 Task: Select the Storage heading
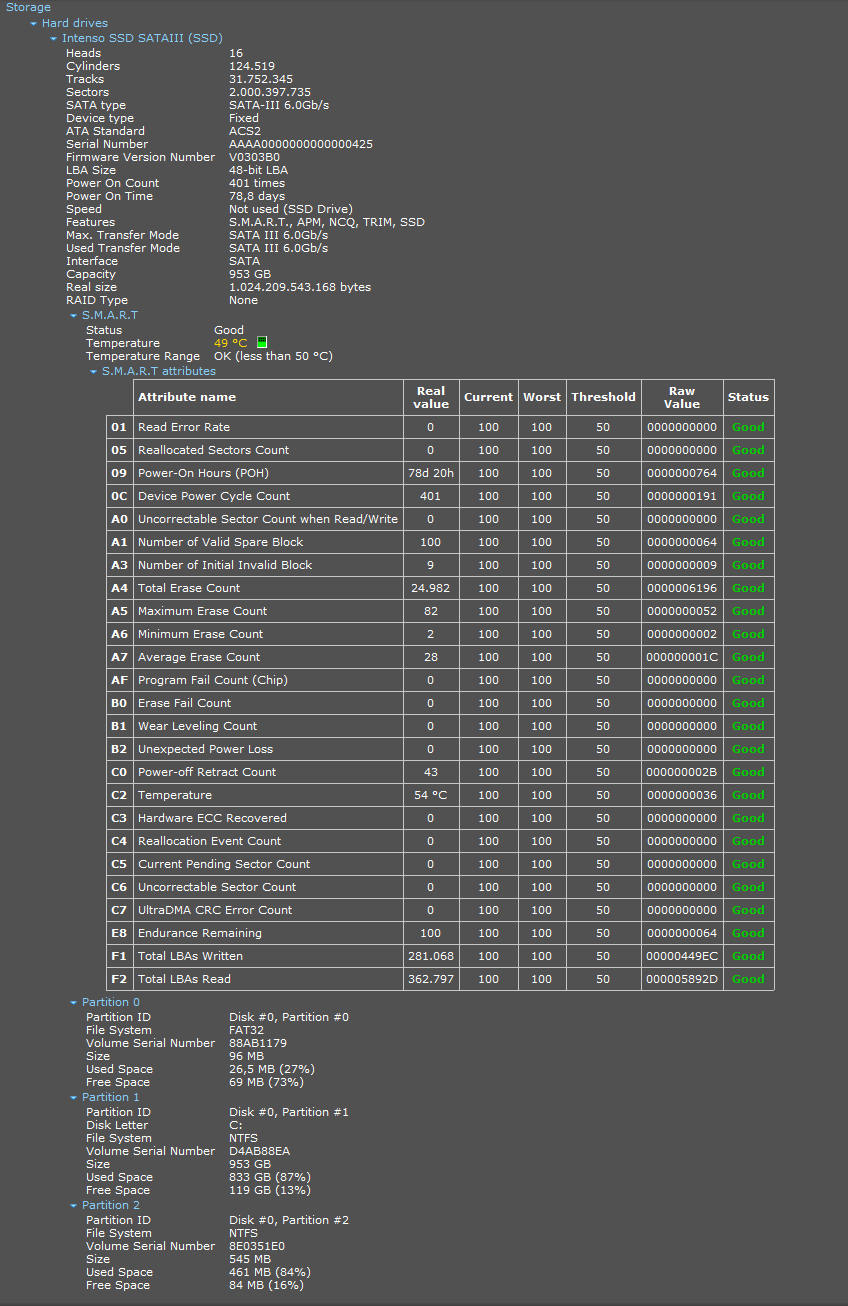(x=28, y=7)
